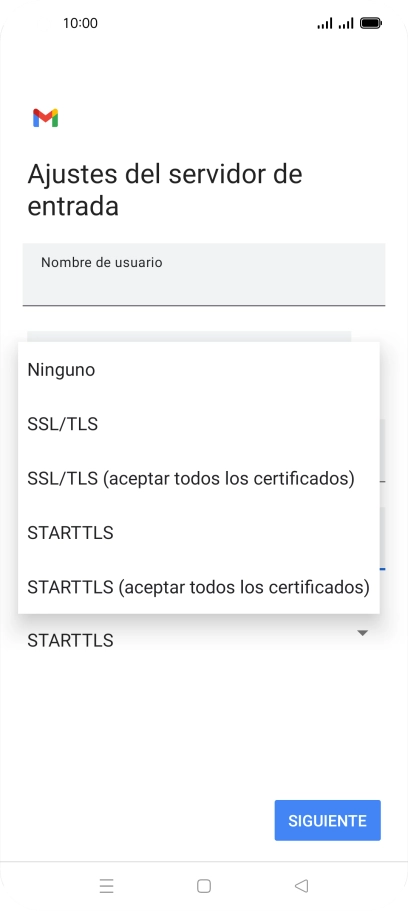The width and height of the screenshot is (408, 911).
Task: Tap the first SIM signal strength icon
Action: click(x=325, y=23)
